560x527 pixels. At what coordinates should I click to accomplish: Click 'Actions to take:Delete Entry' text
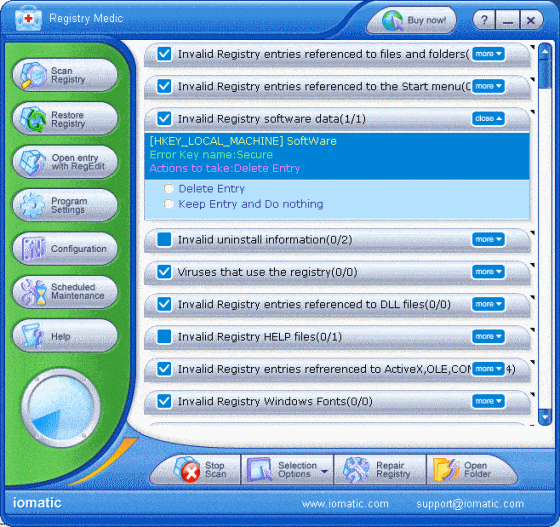[225, 168]
